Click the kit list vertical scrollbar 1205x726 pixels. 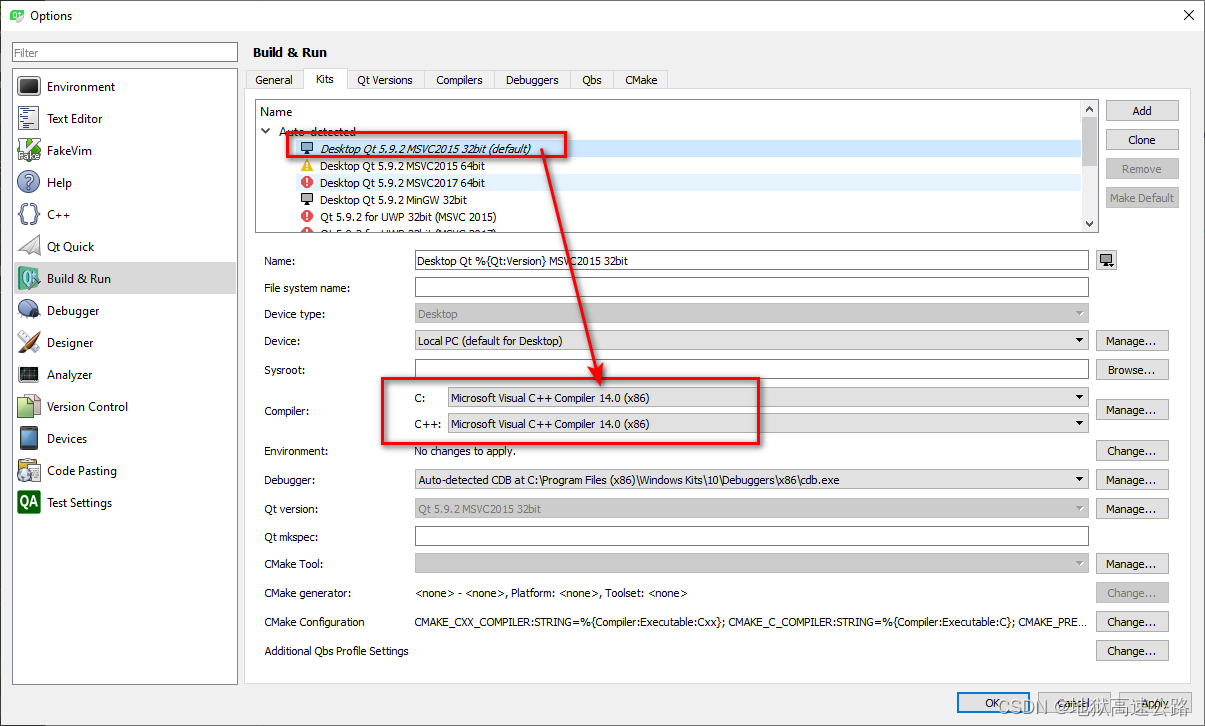coord(1089,166)
